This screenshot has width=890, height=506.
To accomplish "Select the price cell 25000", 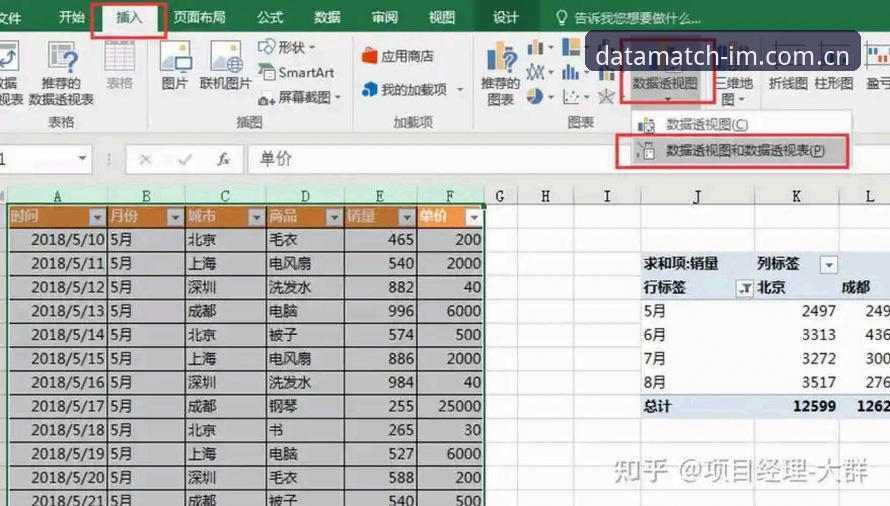I will 450,407.
